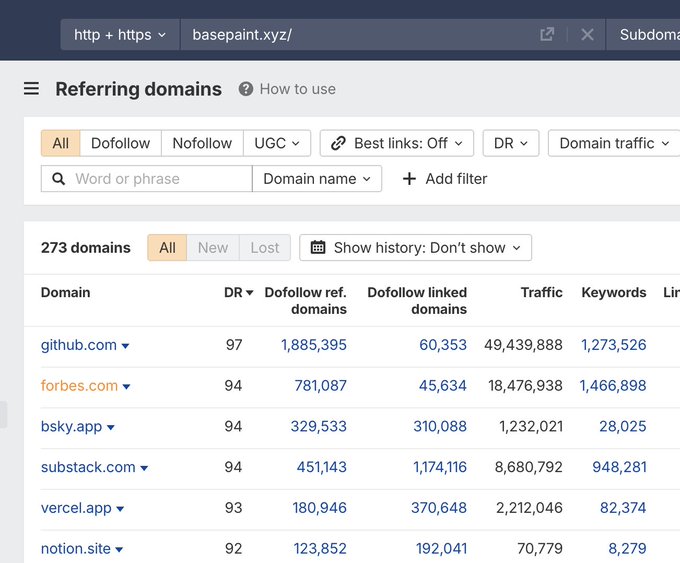Expand the notion.site caret menu

(119, 550)
